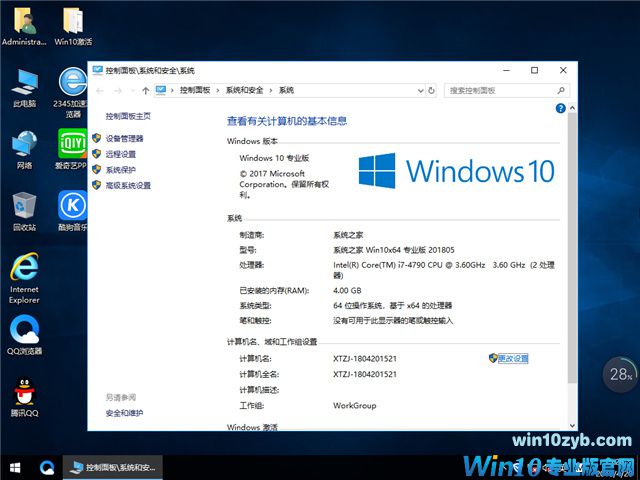Click the back navigation arrow
This screenshot has width=640, height=480.
click(100, 91)
